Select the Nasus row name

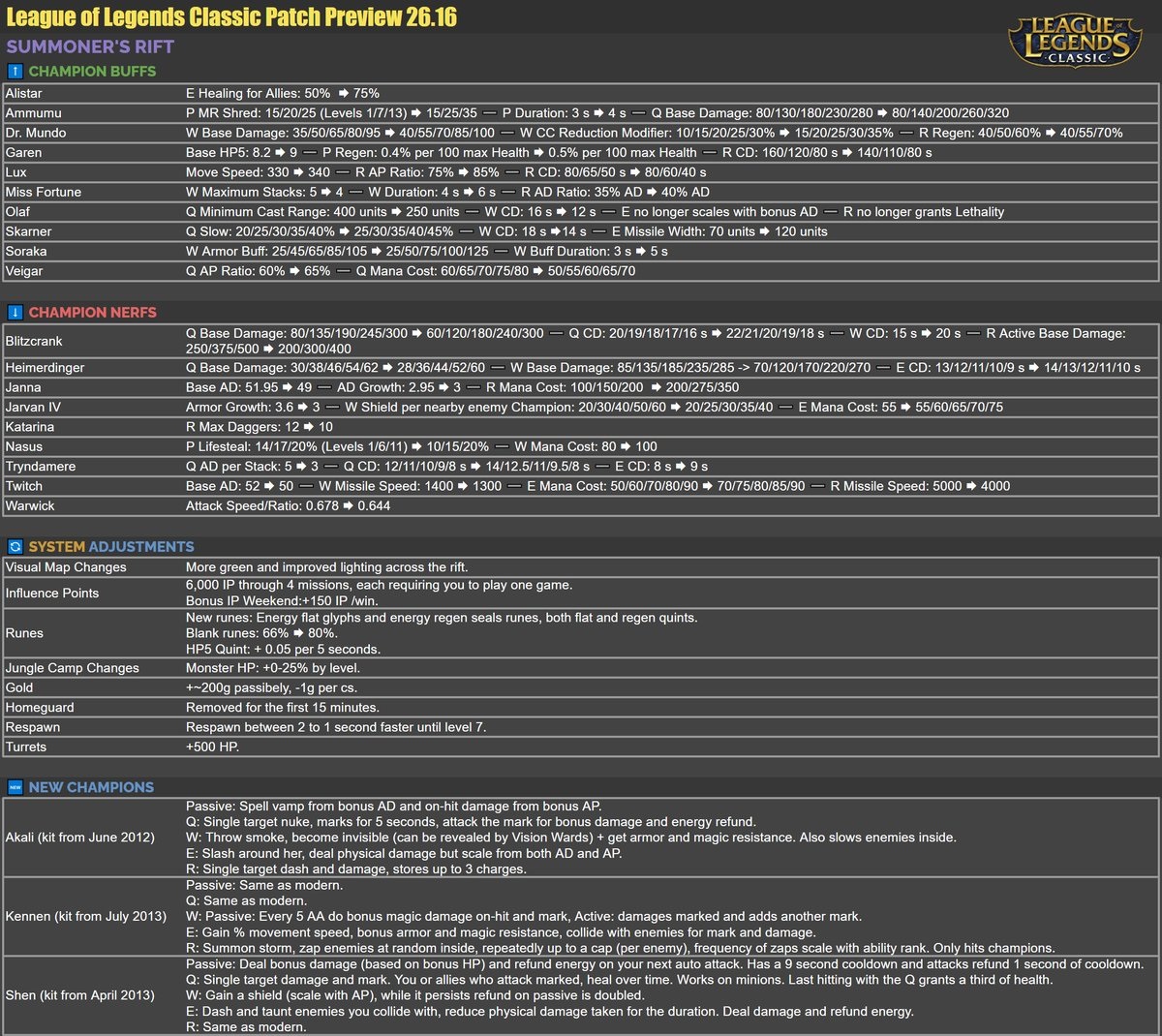24,446
